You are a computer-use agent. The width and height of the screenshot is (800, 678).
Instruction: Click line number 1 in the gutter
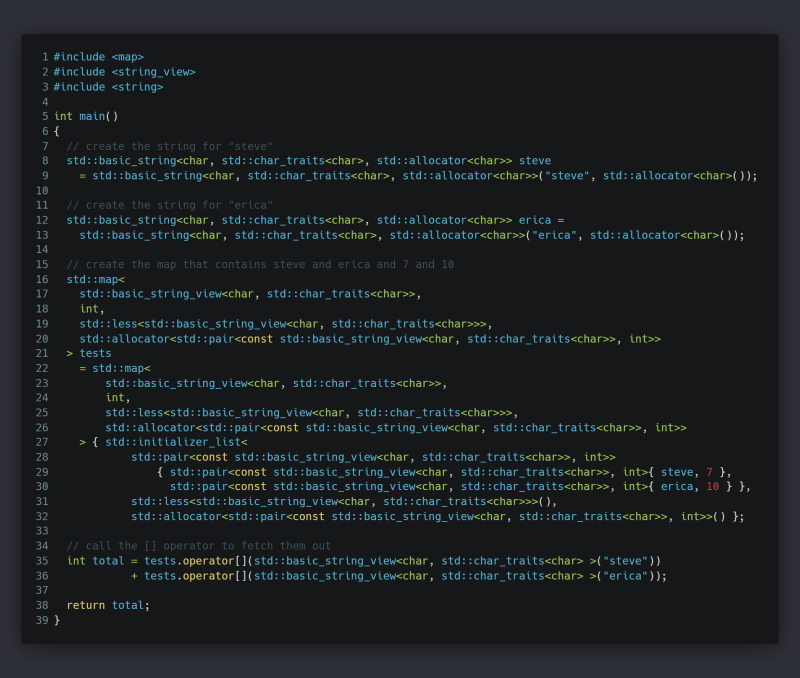tap(45, 57)
